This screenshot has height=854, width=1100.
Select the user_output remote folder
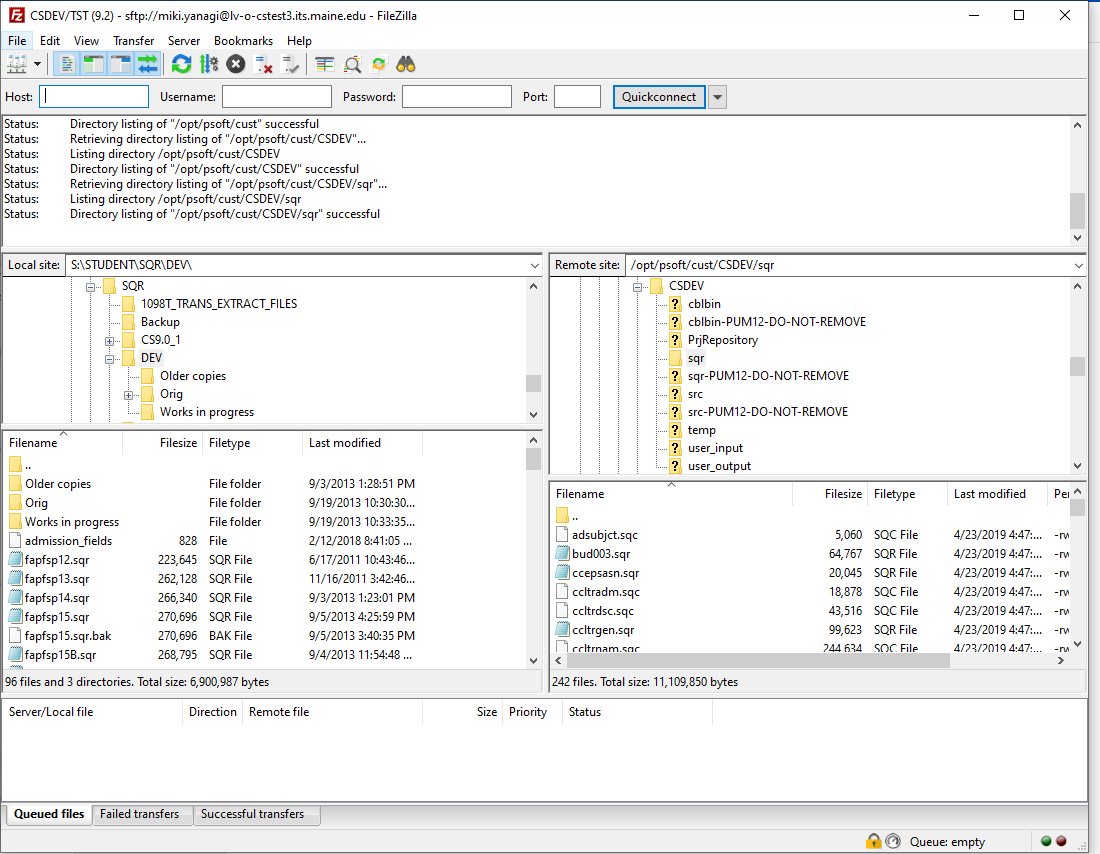[x=719, y=466]
